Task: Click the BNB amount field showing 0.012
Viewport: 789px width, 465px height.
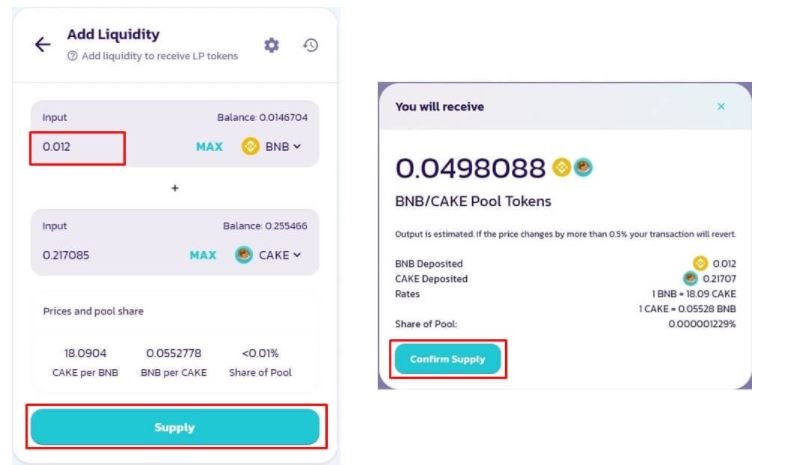Action: [x=77, y=147]
